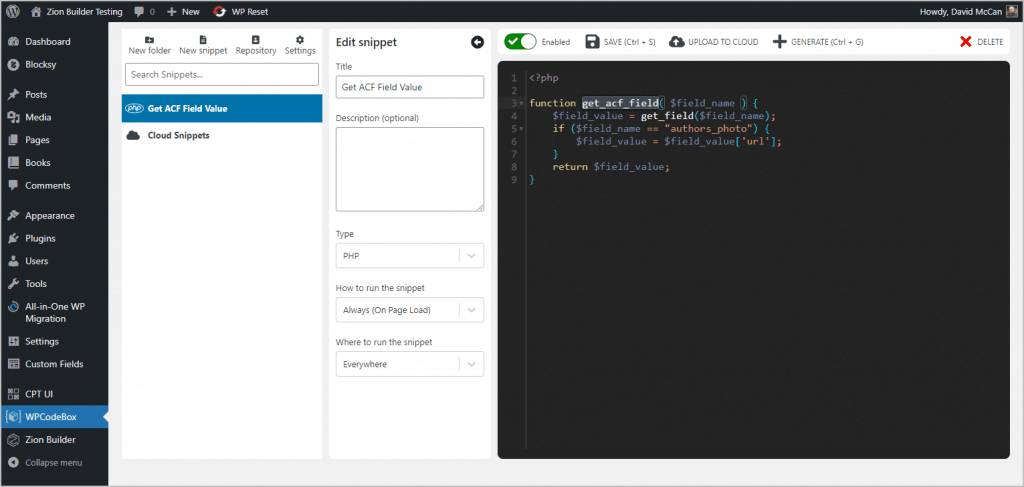Click return $field_value line in editor
Image resolution: width=1024 pixels, height=487 pixels.
(x=611, y=167)
